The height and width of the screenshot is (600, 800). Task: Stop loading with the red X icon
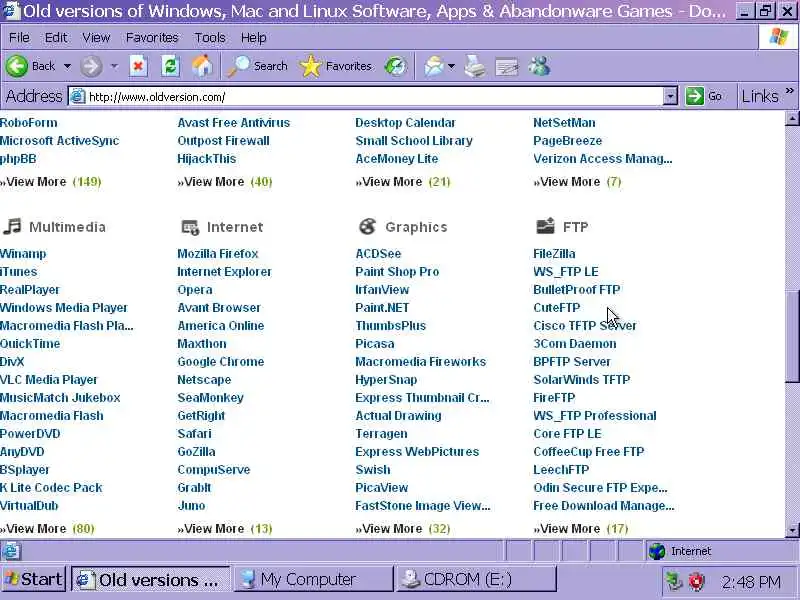coord(138,66)
